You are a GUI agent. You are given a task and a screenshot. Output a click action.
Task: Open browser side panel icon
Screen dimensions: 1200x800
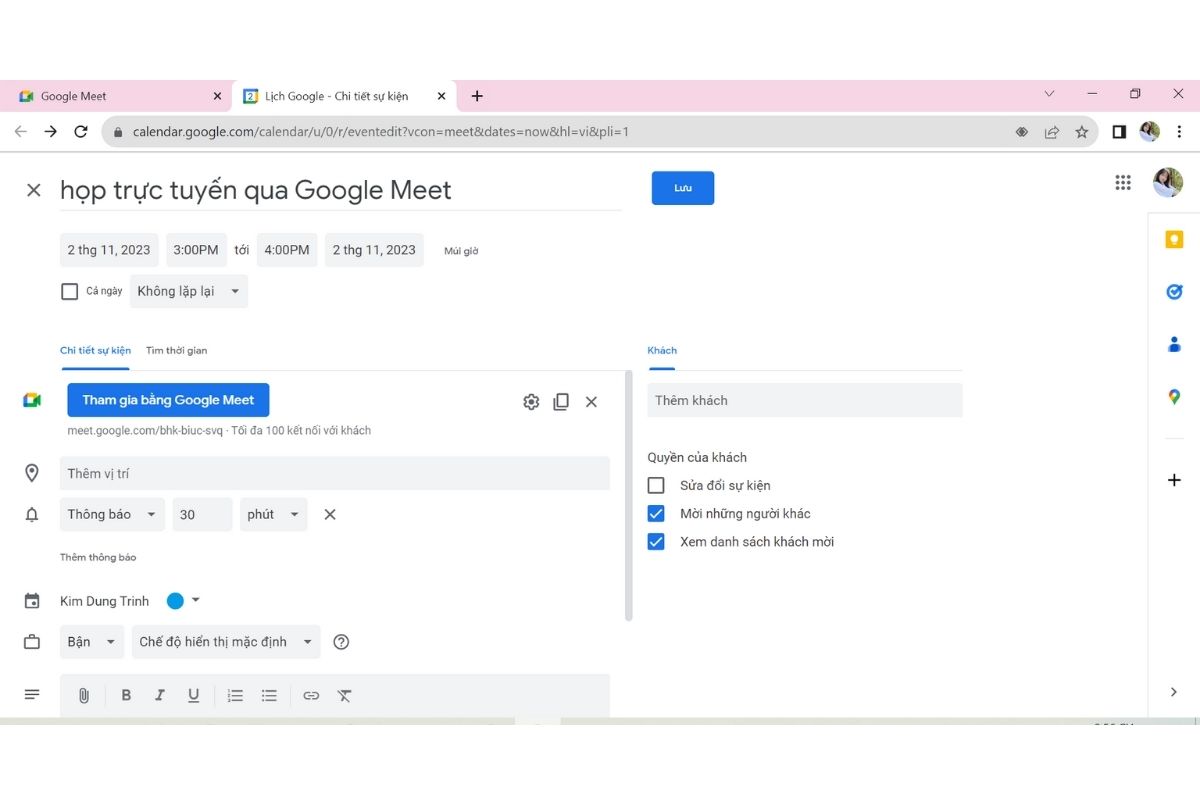pyautogui.click(x=1119, y=131)
